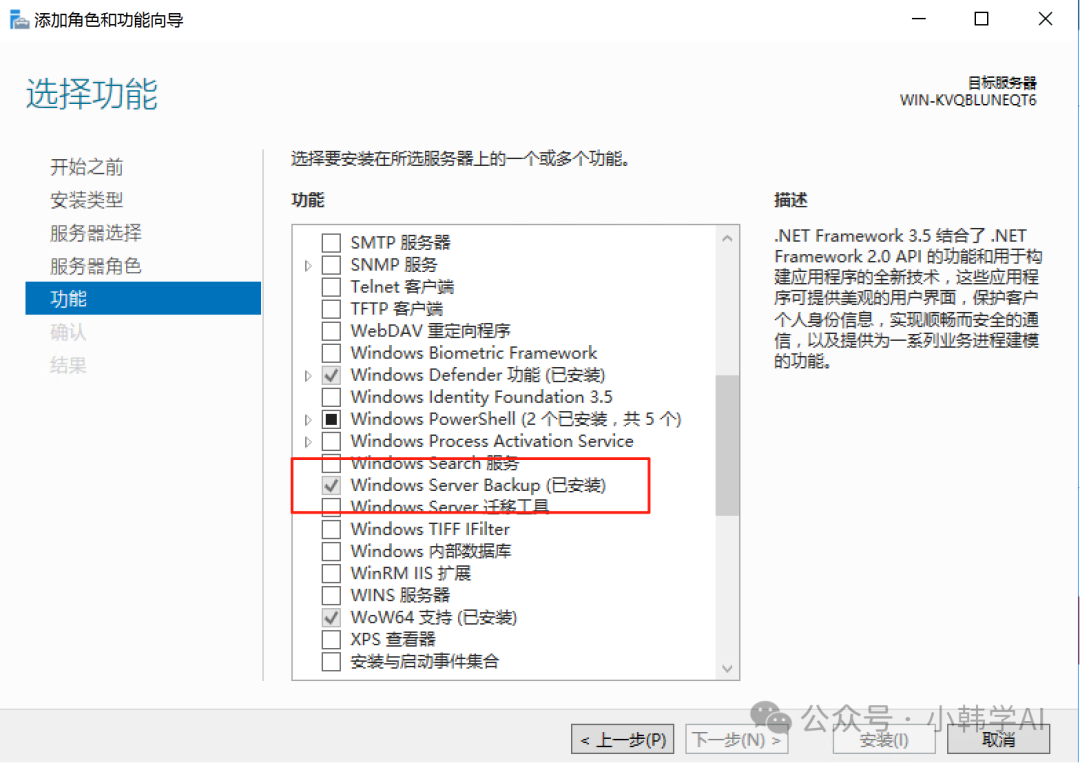Image resolution: width=1080 pixels, height=763 pixels.
Task: Minimize the wizard window
Action: [x=918, y=19]
